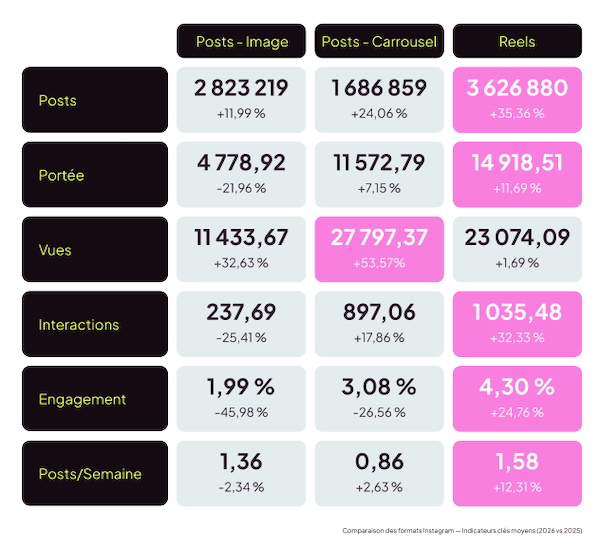Image resolution: width=600 pixels, height=549 pixels.
Task: Click the 11 572,79 carrousel reach cell
Action: click(x=379, y=174)
